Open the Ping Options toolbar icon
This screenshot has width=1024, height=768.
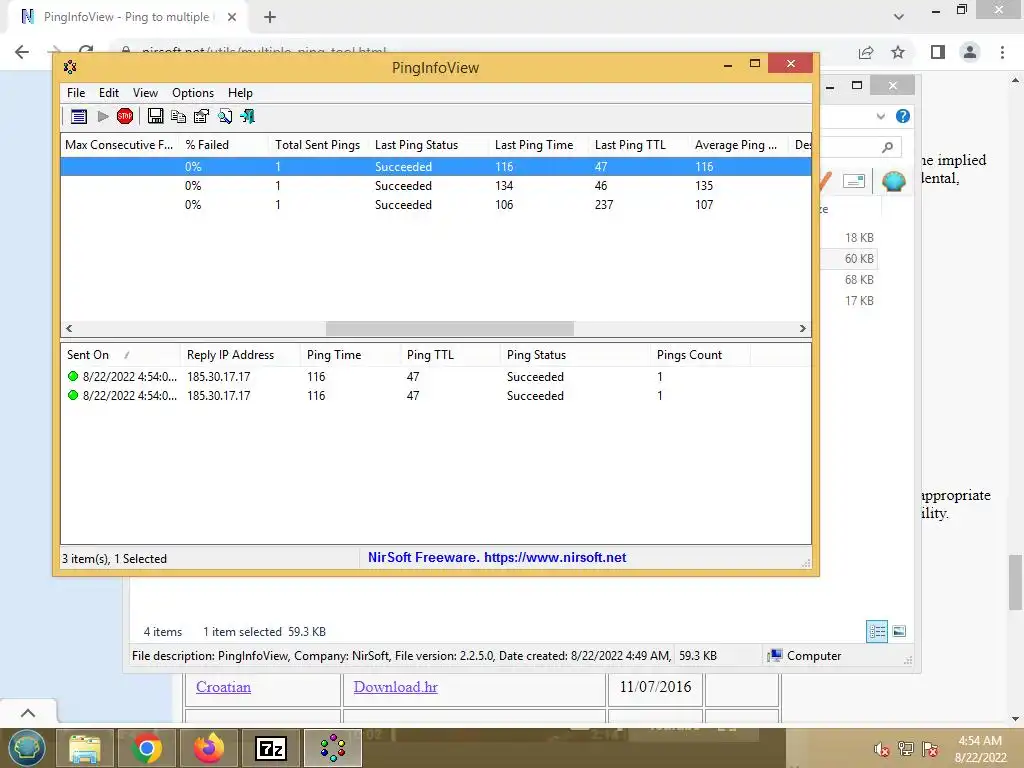pos(79,116)
